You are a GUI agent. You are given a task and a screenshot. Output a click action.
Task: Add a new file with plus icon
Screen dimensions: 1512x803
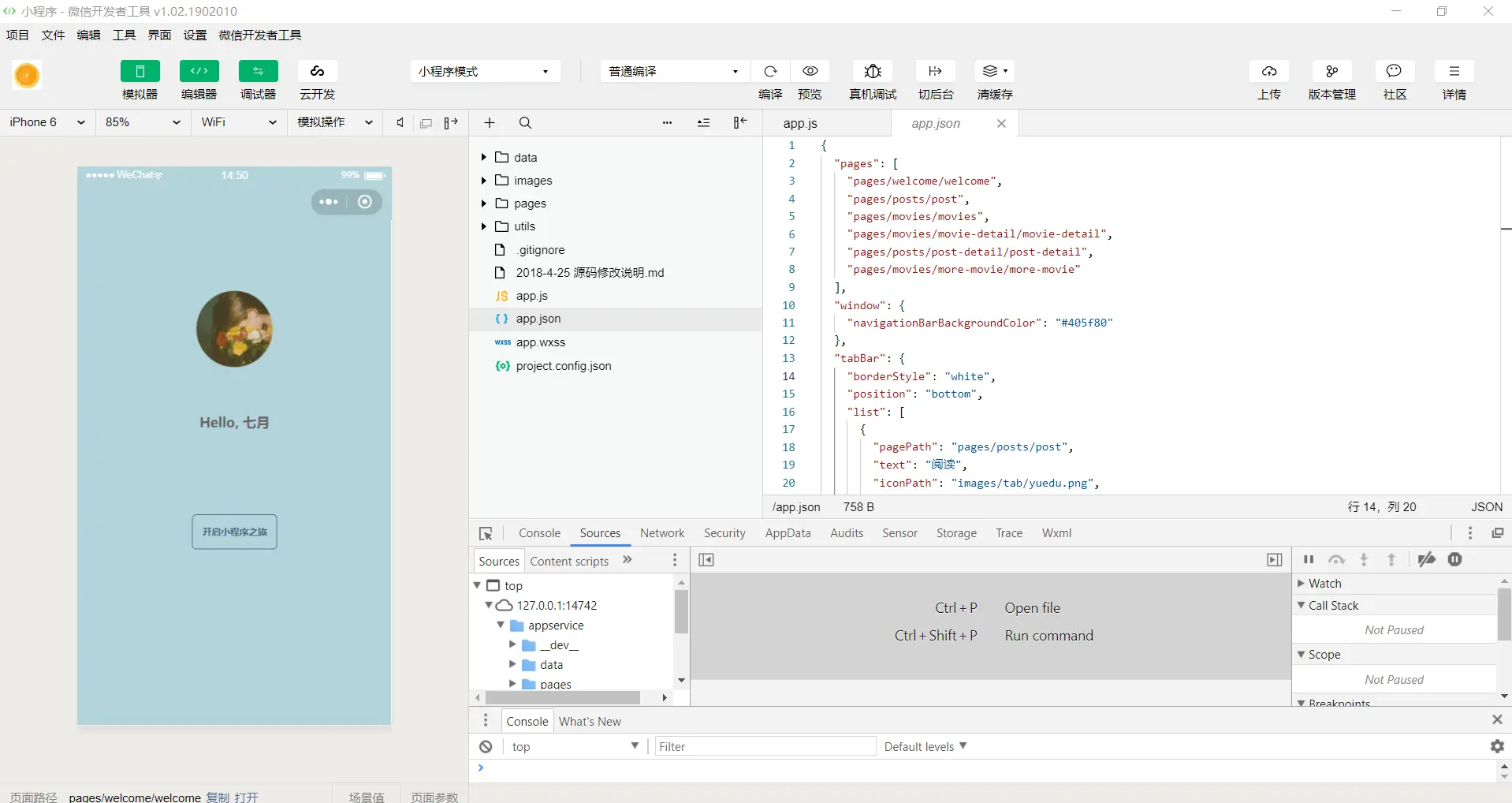pyautogui.click(x=490, y=122)
